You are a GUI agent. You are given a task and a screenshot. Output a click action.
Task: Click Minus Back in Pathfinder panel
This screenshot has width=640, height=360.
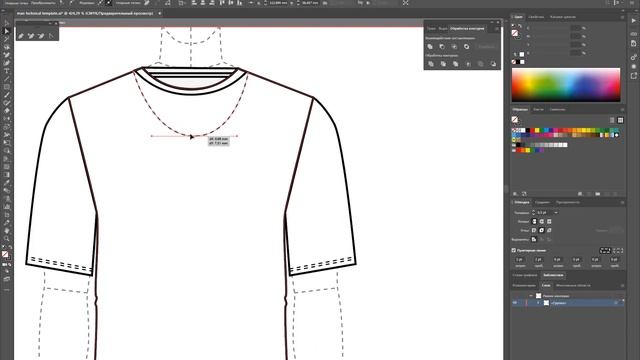point(493,64)
